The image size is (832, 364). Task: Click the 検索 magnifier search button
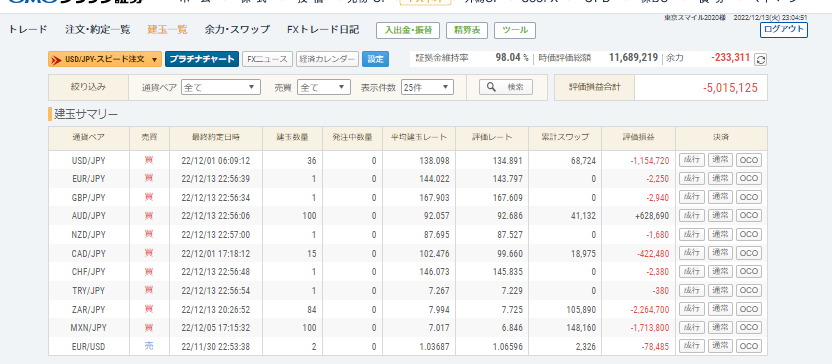[506, 87]
